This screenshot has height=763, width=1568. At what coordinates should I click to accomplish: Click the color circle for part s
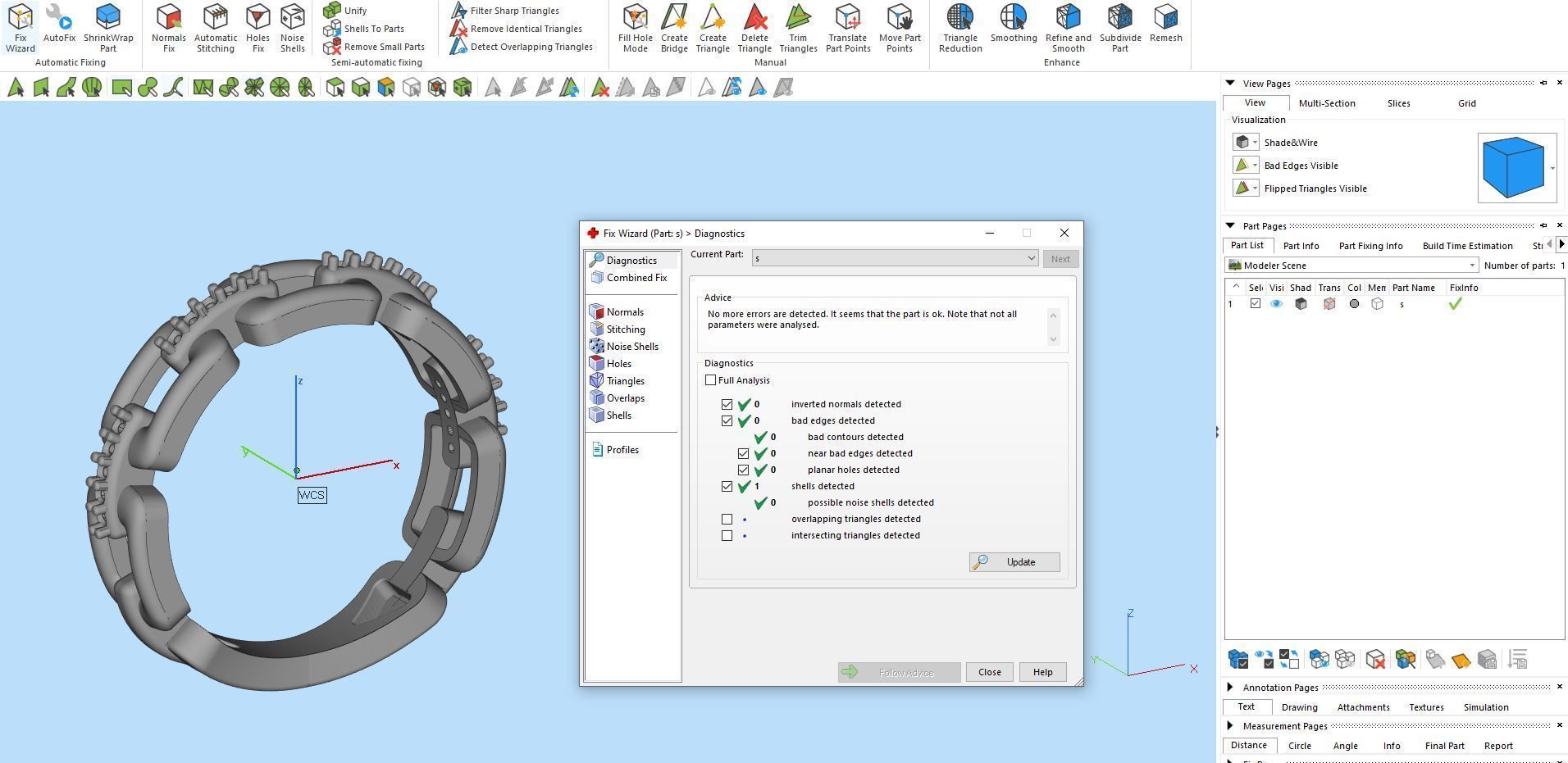pos(1354,304)
